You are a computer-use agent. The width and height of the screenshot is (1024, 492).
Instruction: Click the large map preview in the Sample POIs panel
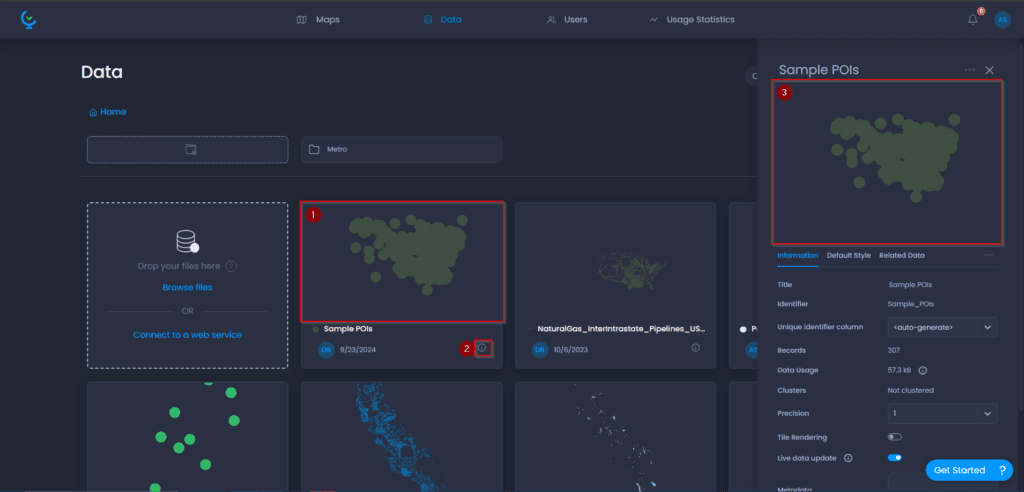pyautogui.click(x=887, y=162)
